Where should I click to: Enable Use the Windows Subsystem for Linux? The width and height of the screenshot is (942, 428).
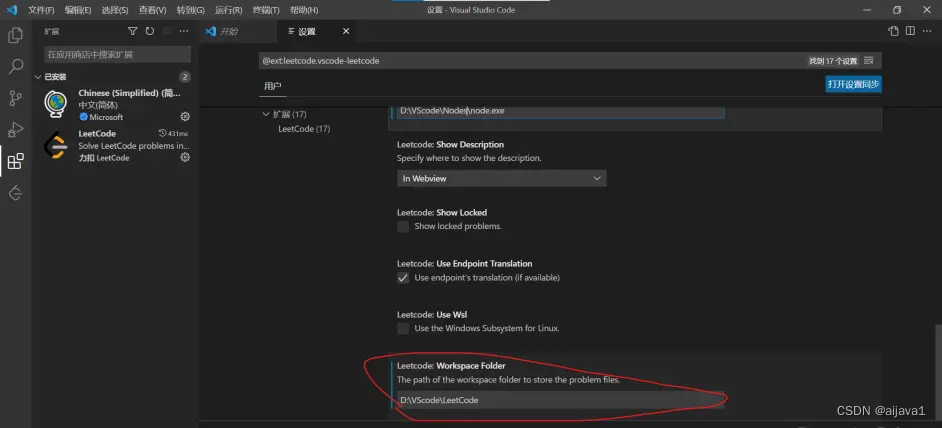point(403,329)
